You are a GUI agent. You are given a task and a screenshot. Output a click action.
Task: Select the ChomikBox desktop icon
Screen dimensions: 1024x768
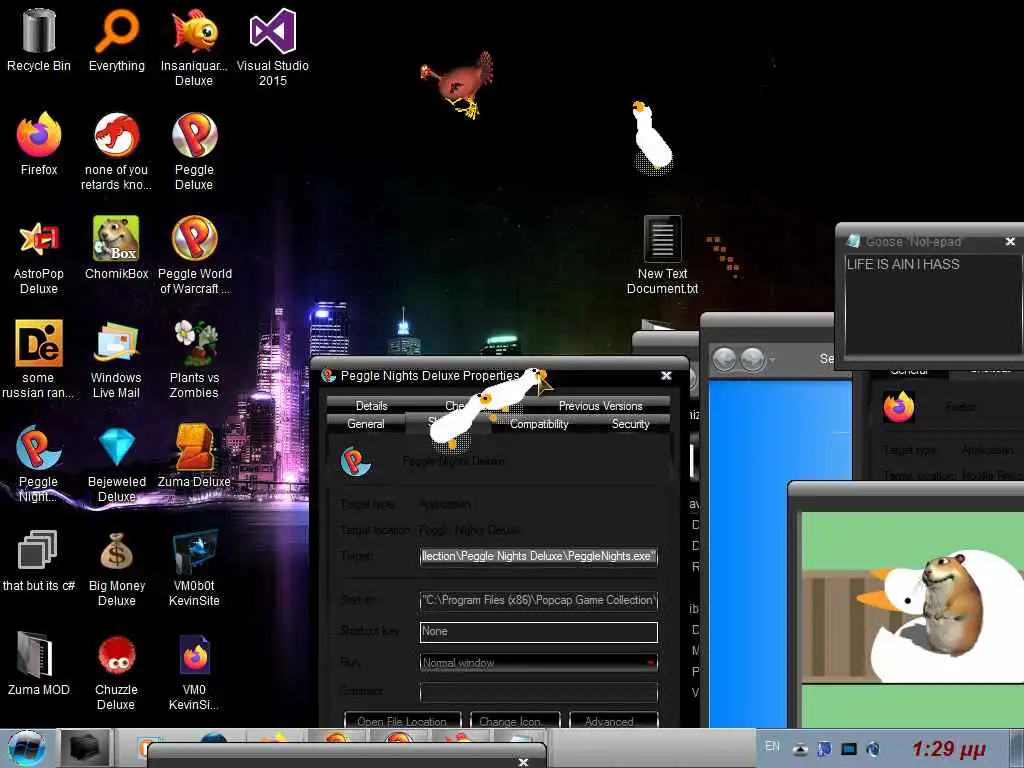coord(116,248)
